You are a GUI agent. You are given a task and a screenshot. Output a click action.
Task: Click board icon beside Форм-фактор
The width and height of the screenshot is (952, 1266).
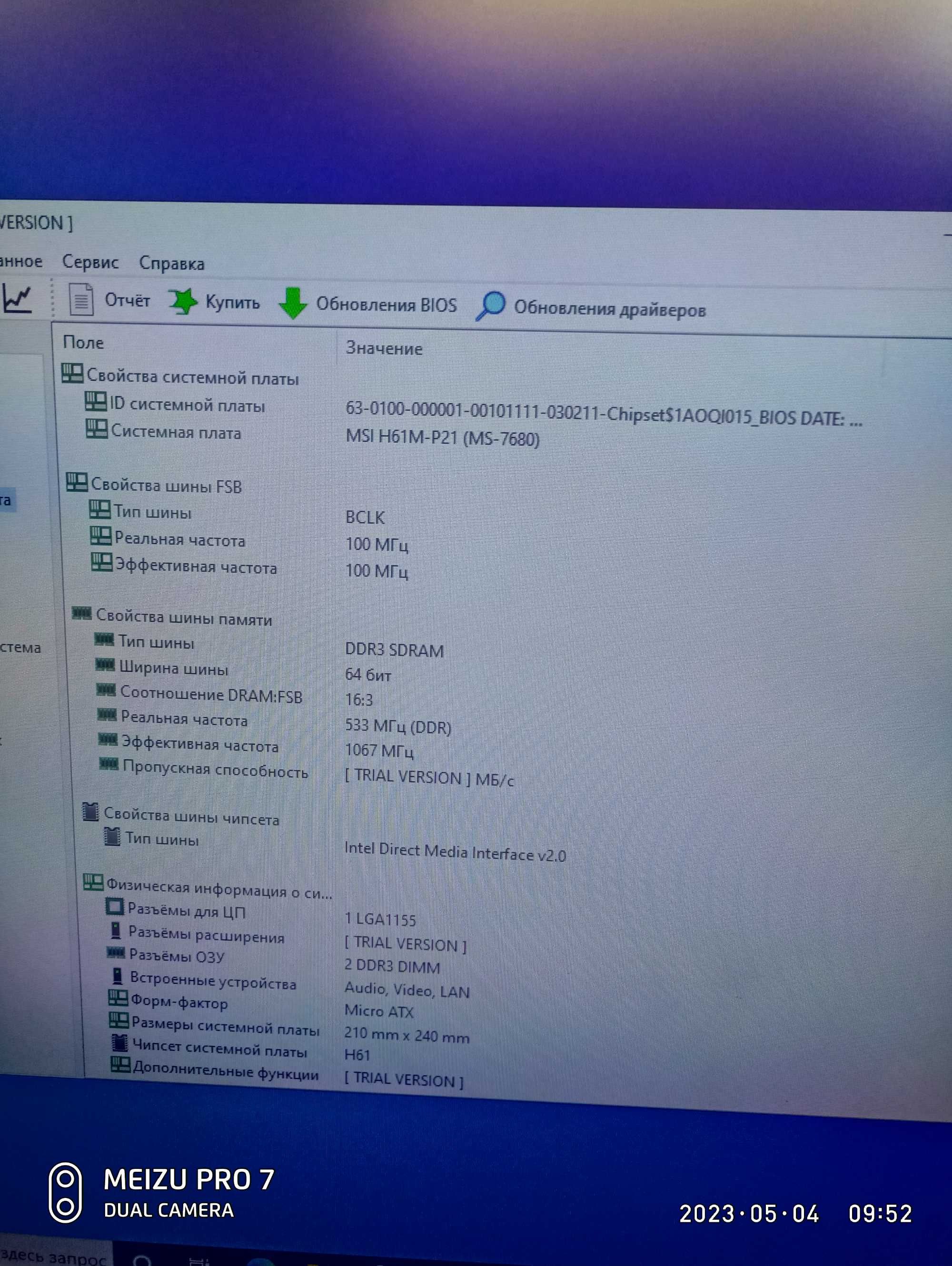[118, 999]
